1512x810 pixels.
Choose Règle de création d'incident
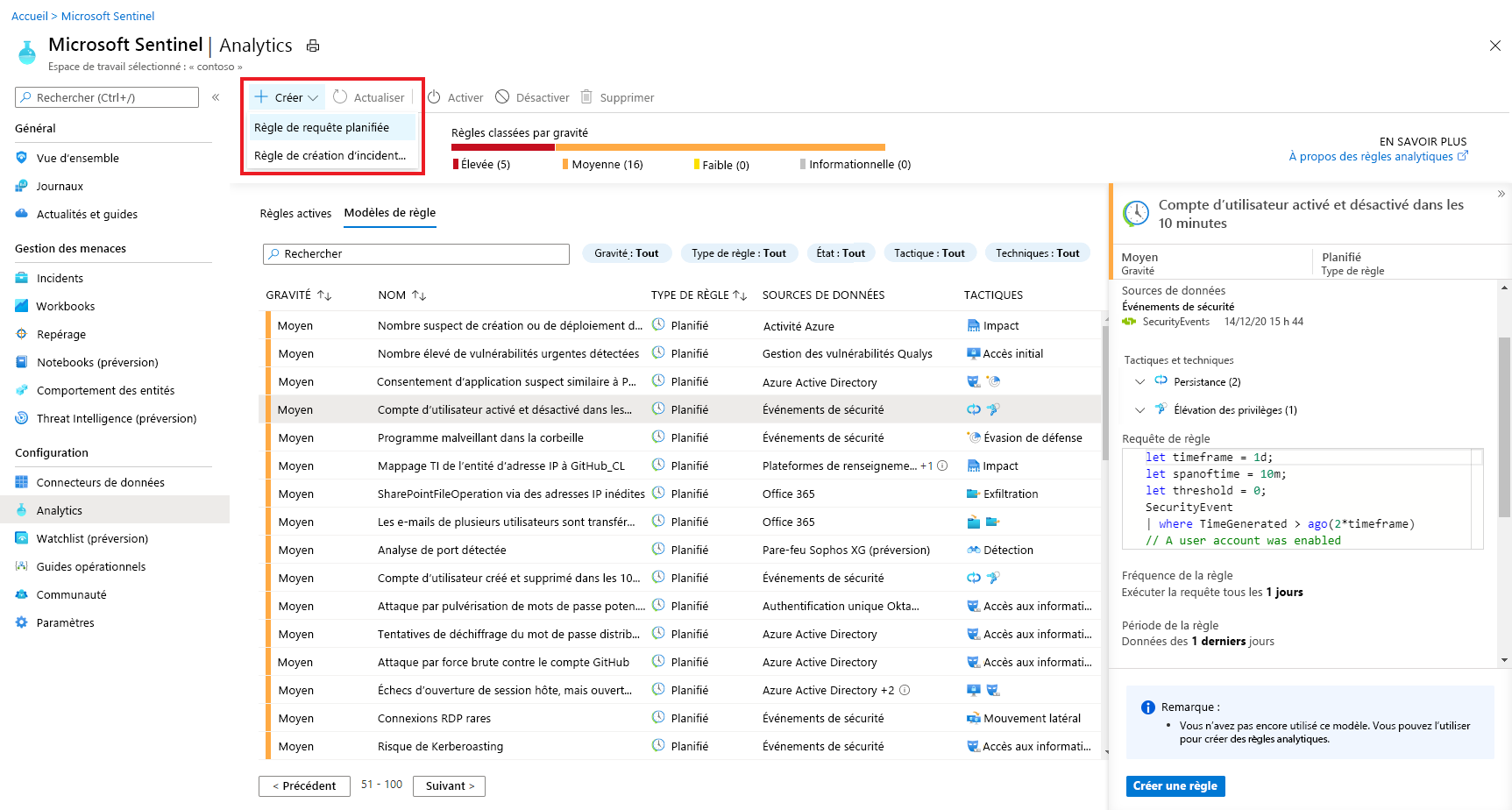pyautogui.click(x=332, y=155)
